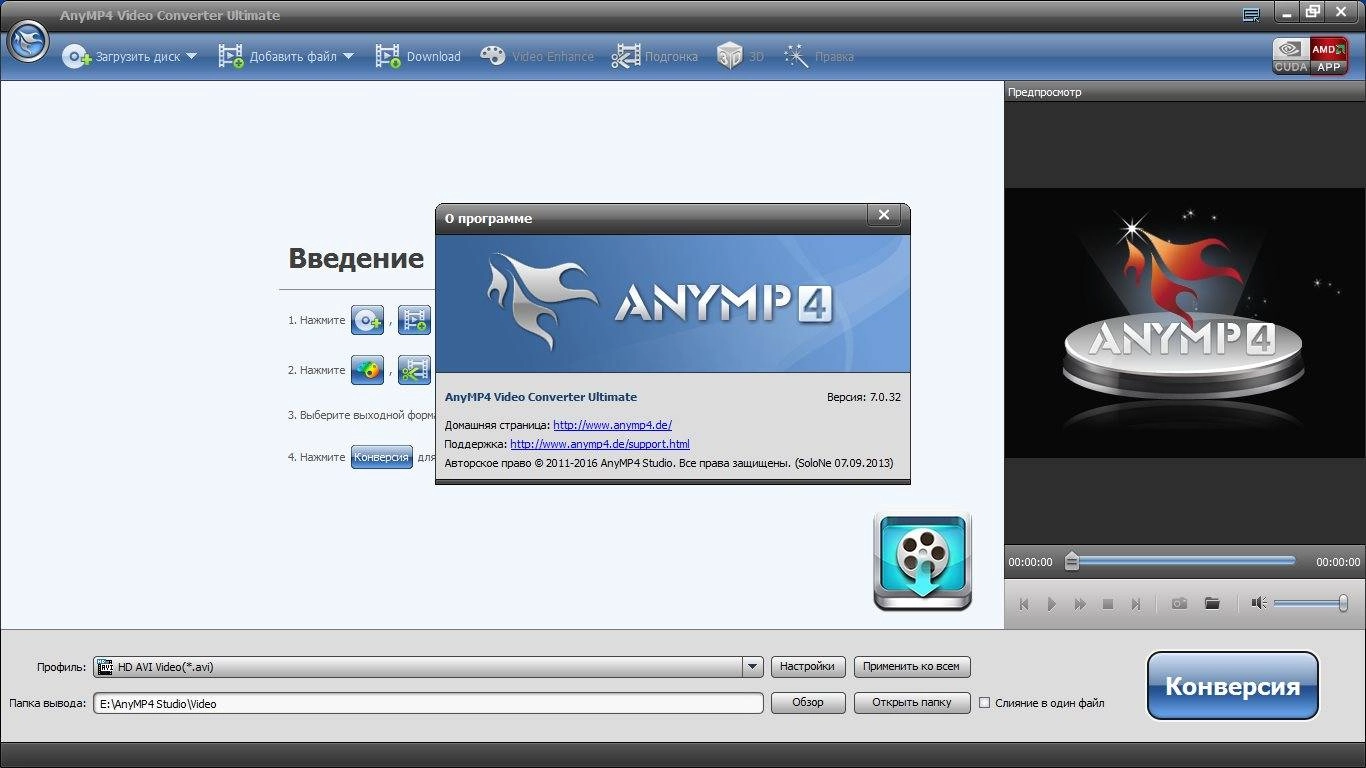Viewport: 1366px width, 768px height.
Task: Open the menu icon in title bar
Action: [1250, 14]
